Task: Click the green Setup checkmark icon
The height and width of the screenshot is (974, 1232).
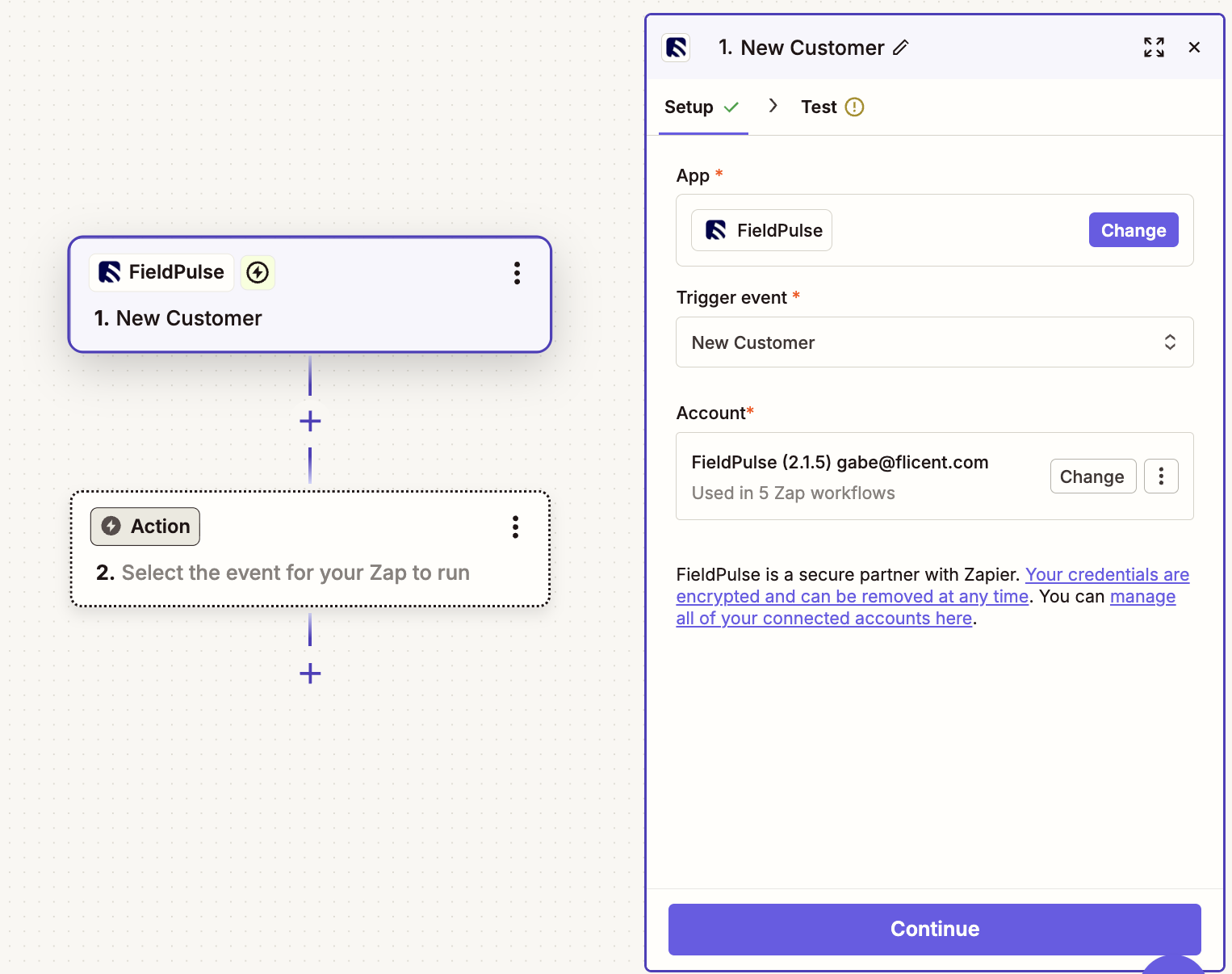Action: pos(731,107)
